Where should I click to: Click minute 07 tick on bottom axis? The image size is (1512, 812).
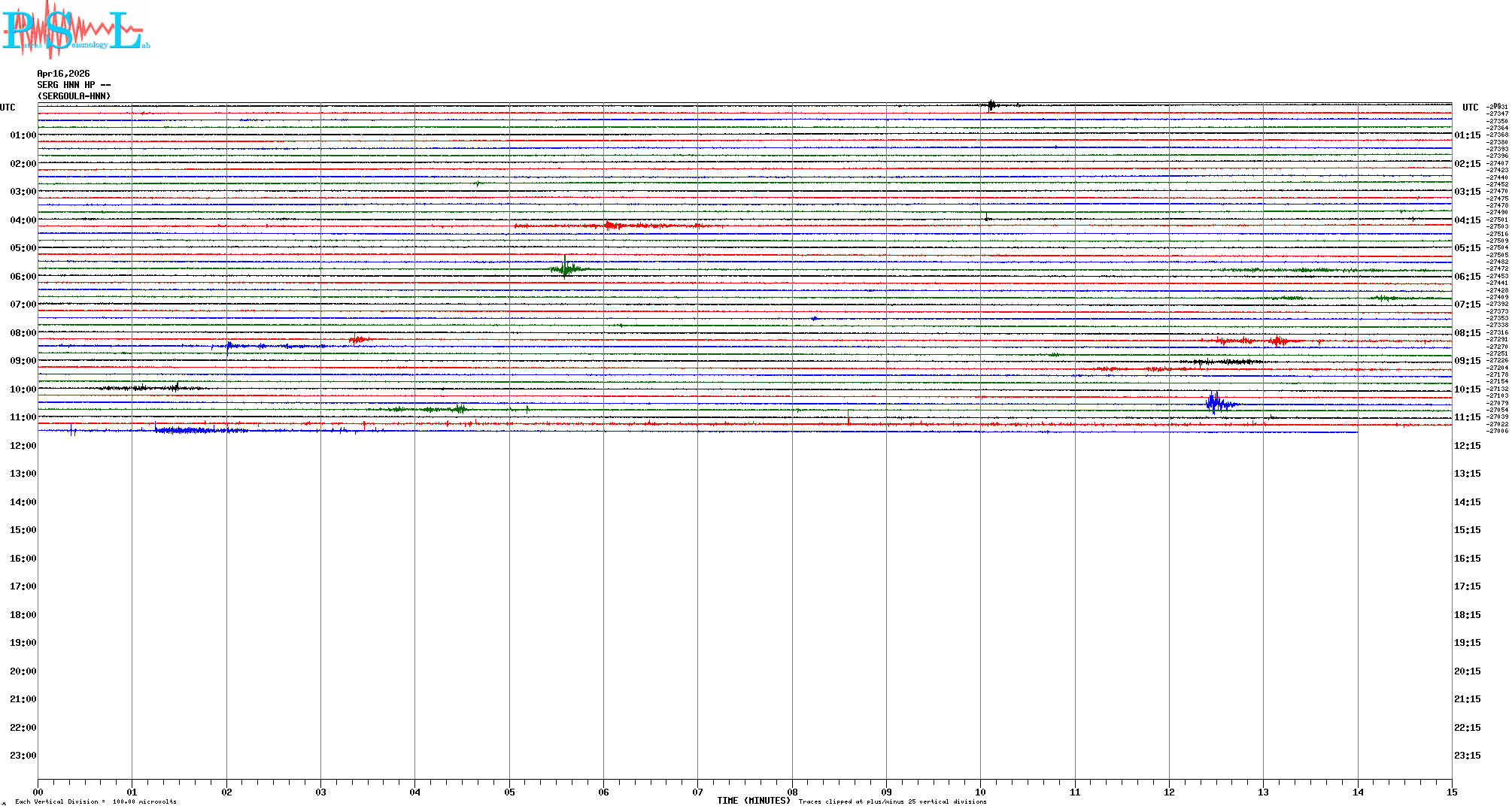[x=697, y=792]
